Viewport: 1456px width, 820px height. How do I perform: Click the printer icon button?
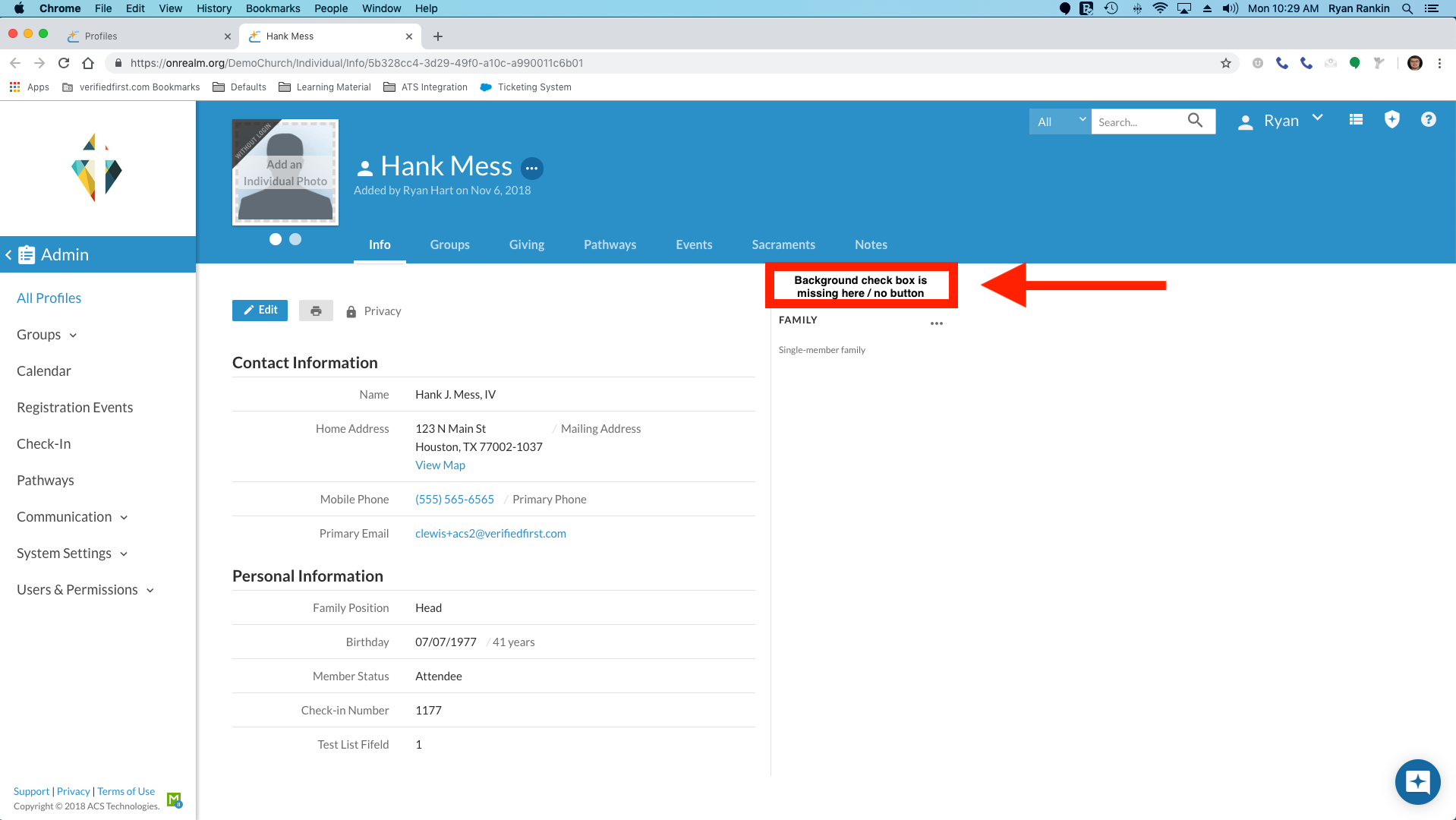click(316, 311)
